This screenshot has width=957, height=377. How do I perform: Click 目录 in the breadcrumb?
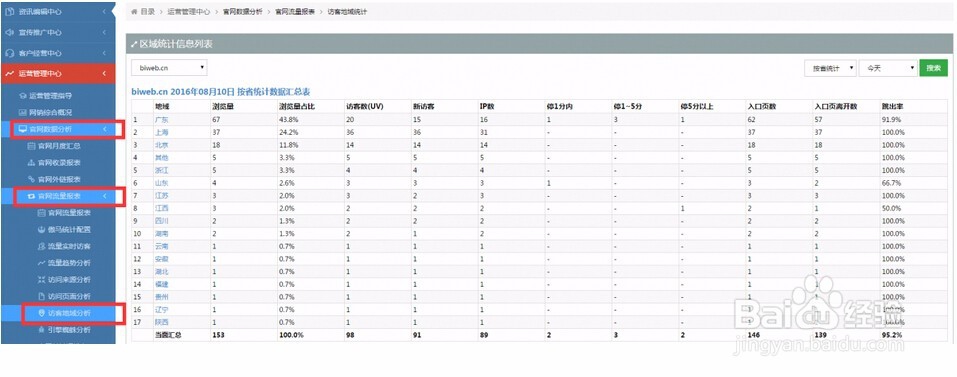click(x=147, y=12)
